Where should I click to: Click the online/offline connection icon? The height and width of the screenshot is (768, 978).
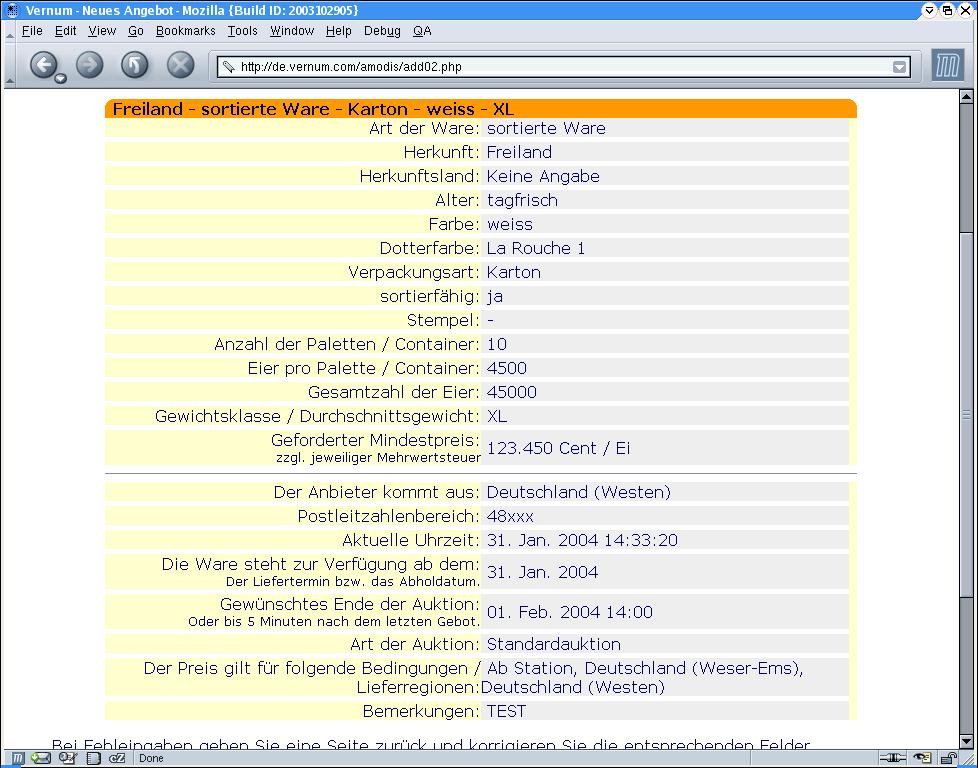coord(893,759)
